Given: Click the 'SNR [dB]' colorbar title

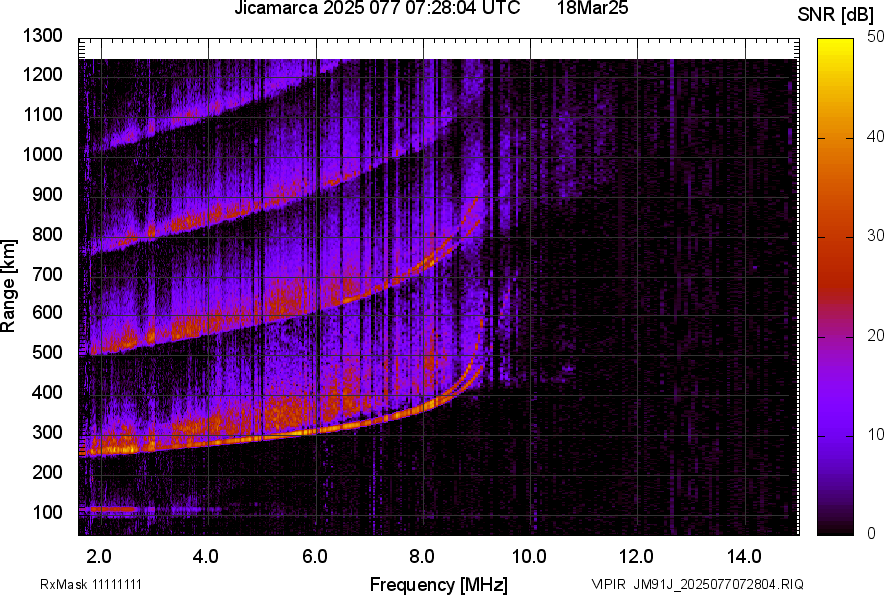Looking at the screenshot, I should pos(835,15).
